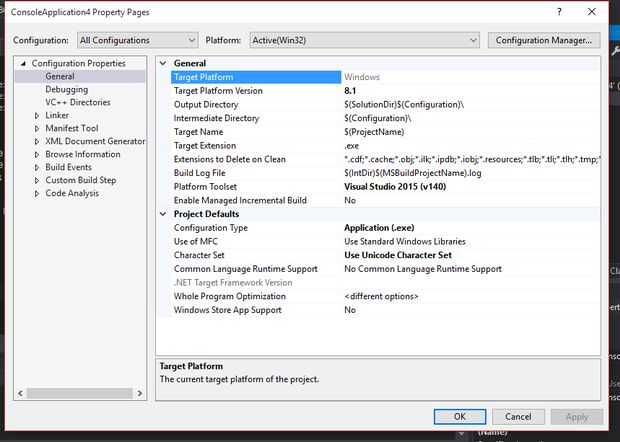Select the Build Events tree item
620x442 pixels.
[x=68, y=168]
